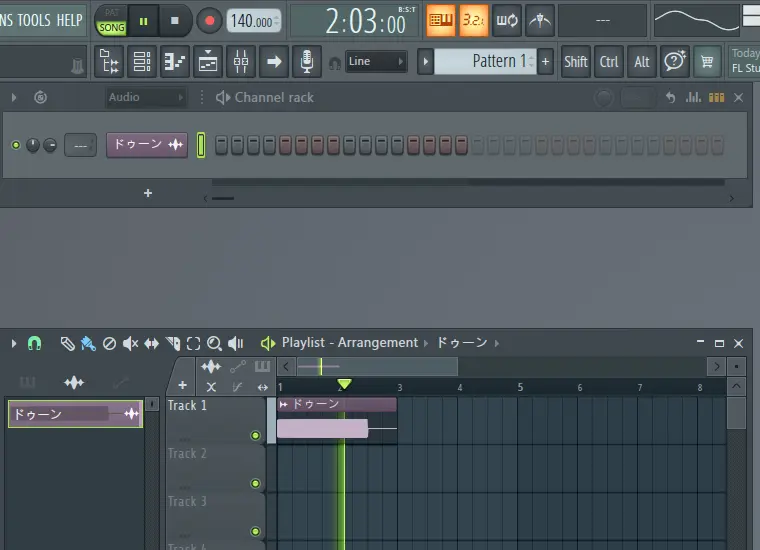Open the Browser view icon
The height and width of the screenshot is (550, 760).
(142, 62)
